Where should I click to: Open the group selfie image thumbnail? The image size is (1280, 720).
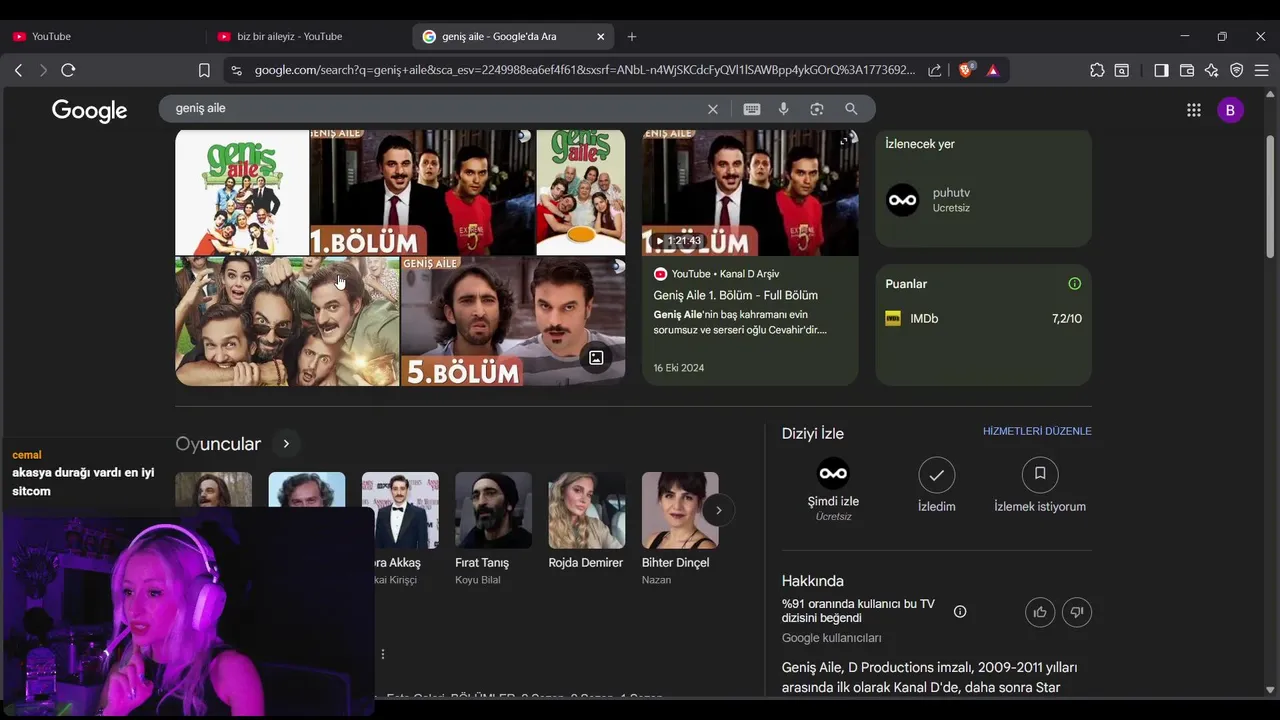287,321
